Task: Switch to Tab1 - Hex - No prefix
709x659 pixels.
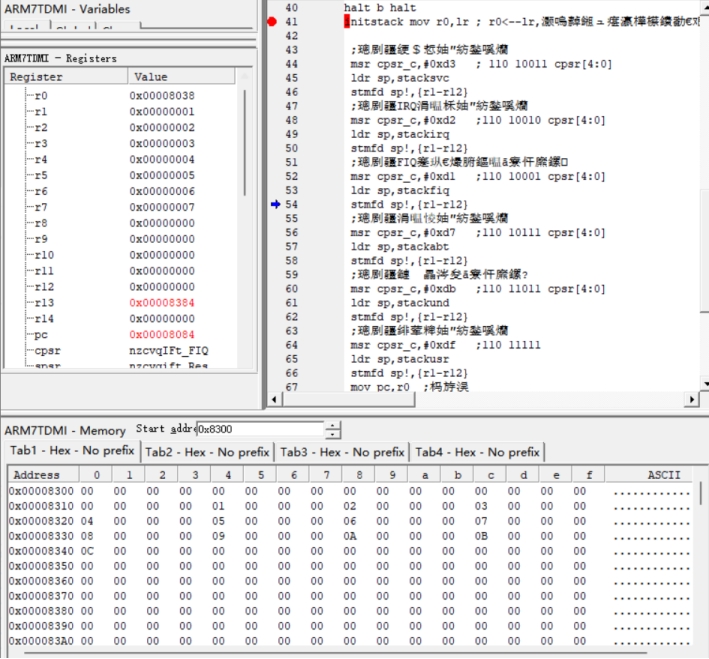Action: point(72,450)
